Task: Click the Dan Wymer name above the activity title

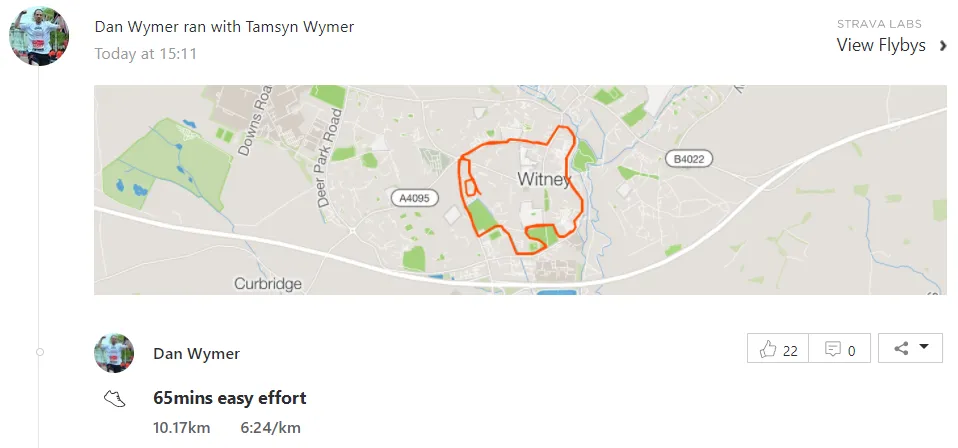Action: tap(196, 353)
